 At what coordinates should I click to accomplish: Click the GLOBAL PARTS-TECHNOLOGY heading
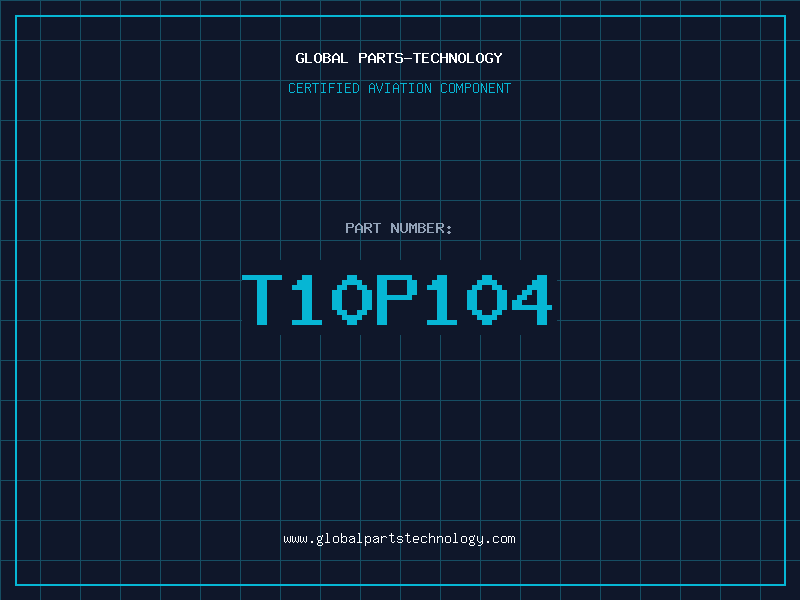tap(399, 58)
